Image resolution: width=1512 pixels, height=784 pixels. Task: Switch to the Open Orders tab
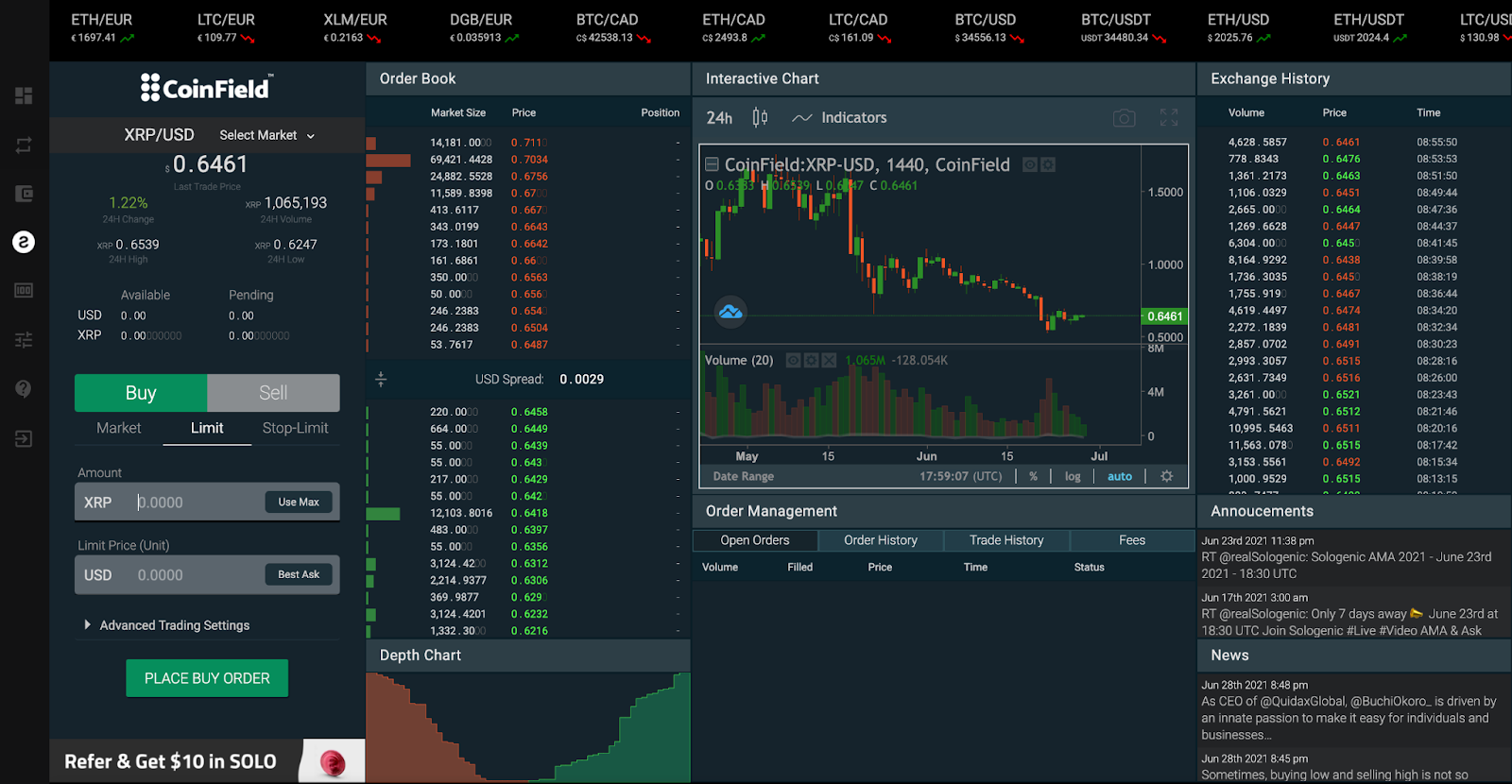click(x=755, y=540)
